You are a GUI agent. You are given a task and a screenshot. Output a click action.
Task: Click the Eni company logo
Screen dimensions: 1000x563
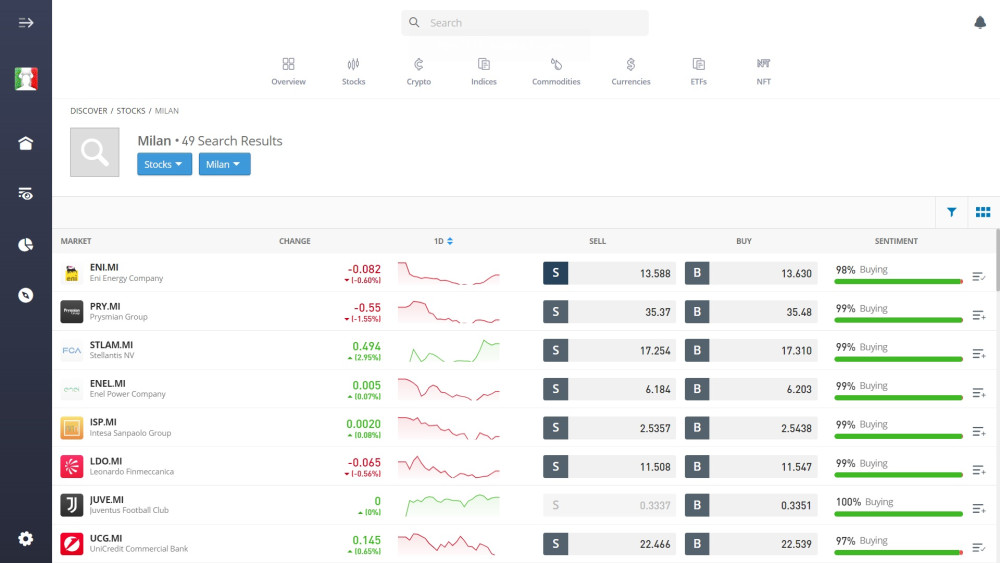pos(71,273)
